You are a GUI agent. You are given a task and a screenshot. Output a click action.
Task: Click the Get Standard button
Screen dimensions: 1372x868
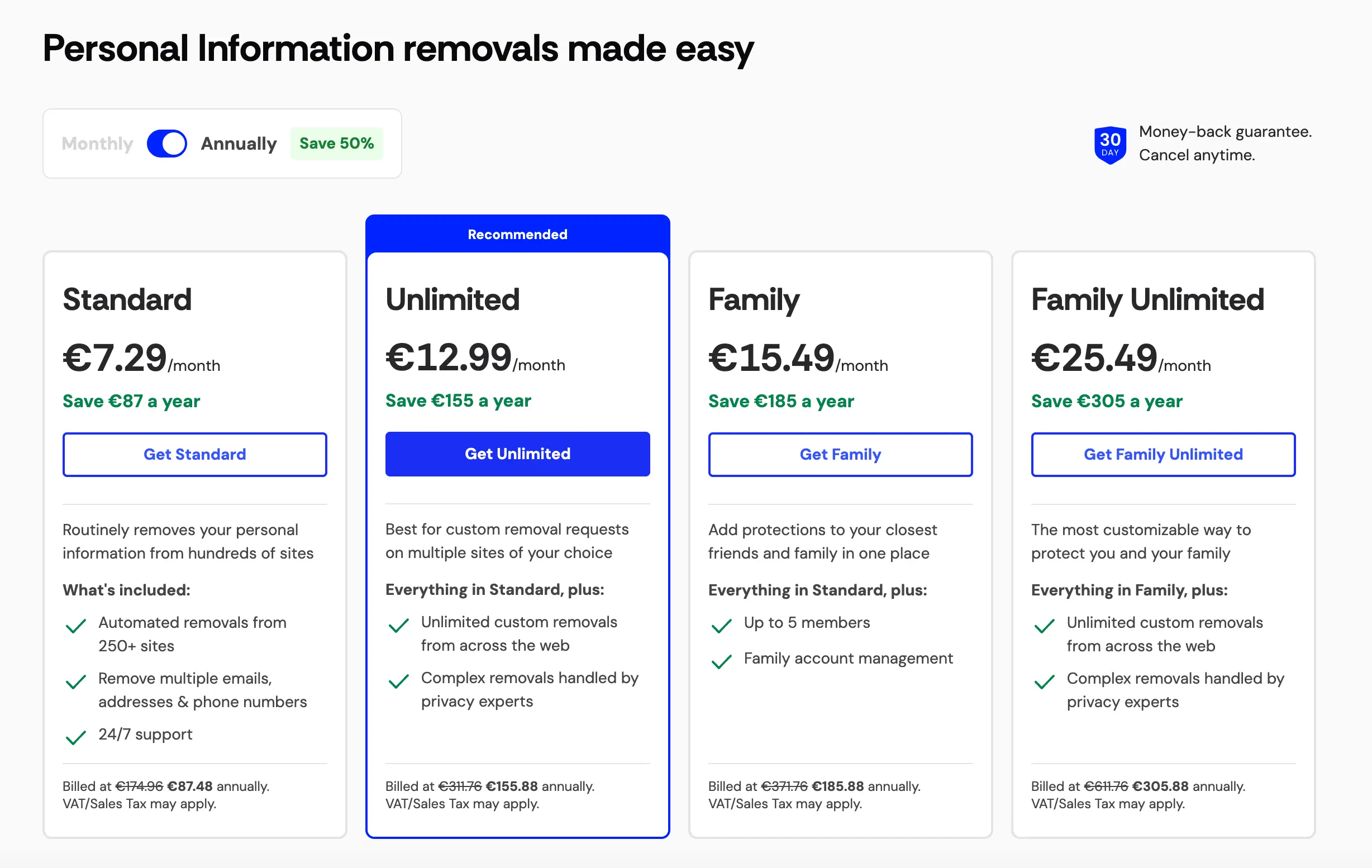[195, 455]
